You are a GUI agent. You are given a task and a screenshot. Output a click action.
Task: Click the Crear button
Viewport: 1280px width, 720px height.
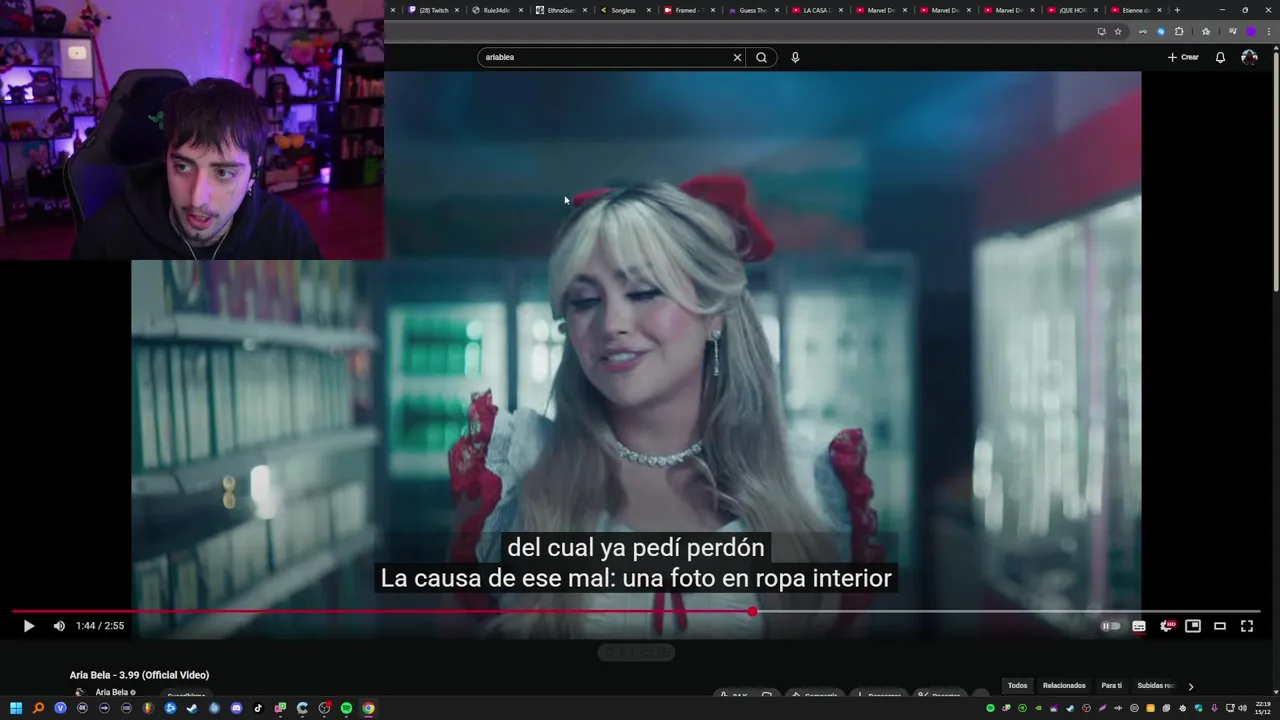[x=1183, y=57]
